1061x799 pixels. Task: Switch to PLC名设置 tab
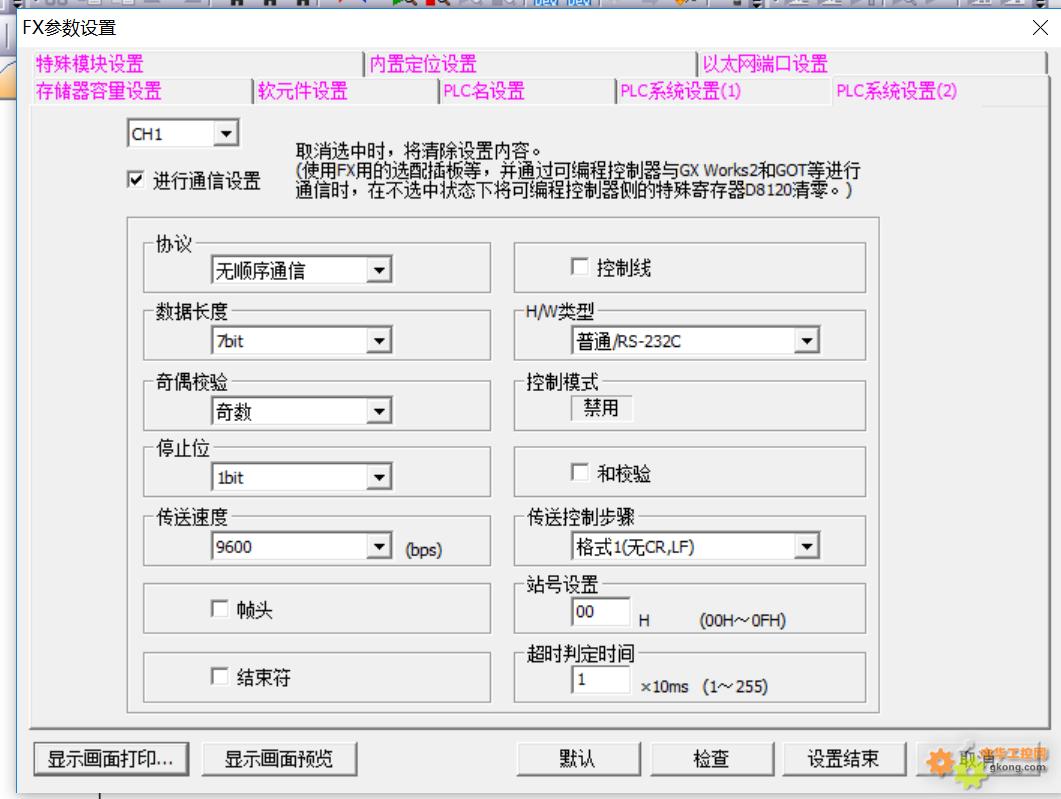[526, 91]
